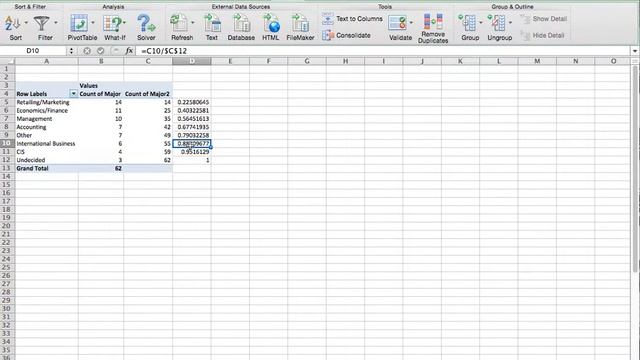Click Text to Columns

click(x=352, y=19)
